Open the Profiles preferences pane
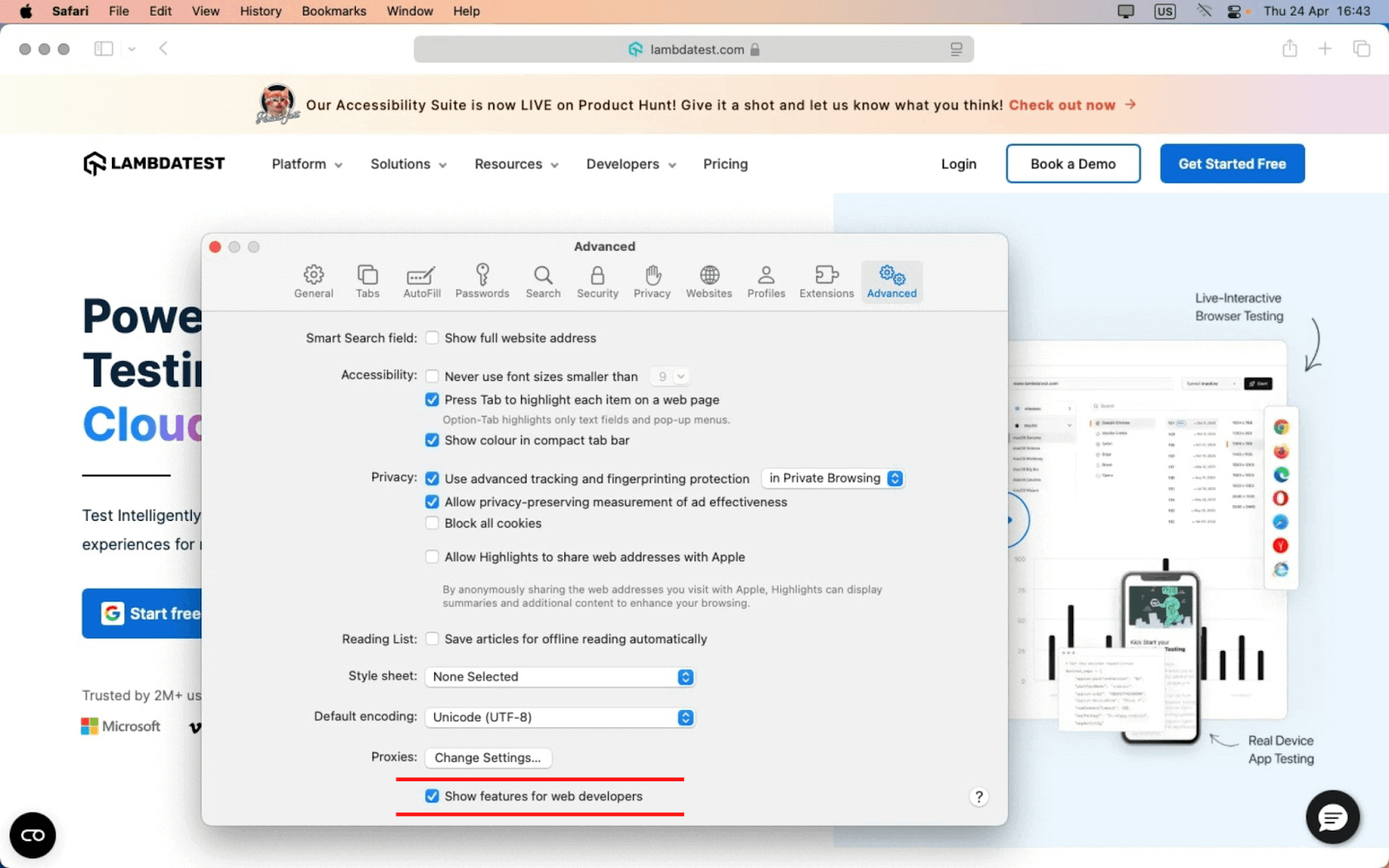1389x868 pixels. 766,281
